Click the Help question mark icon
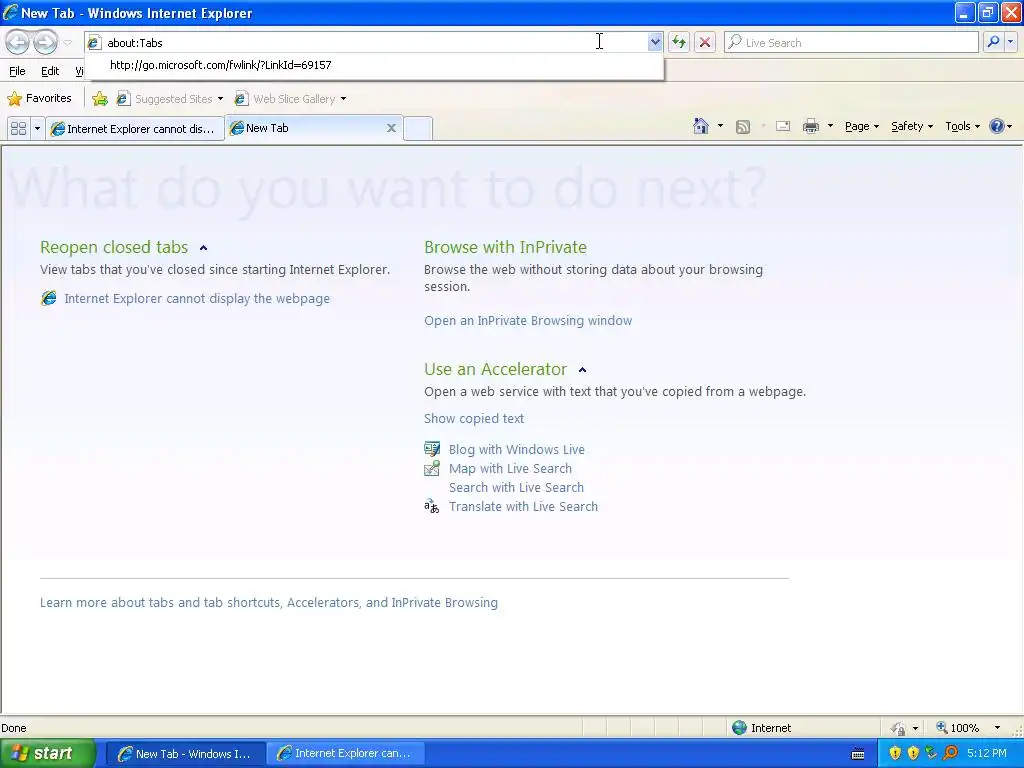The height and width of the screenshot is (768, 1024). (997, 126)
